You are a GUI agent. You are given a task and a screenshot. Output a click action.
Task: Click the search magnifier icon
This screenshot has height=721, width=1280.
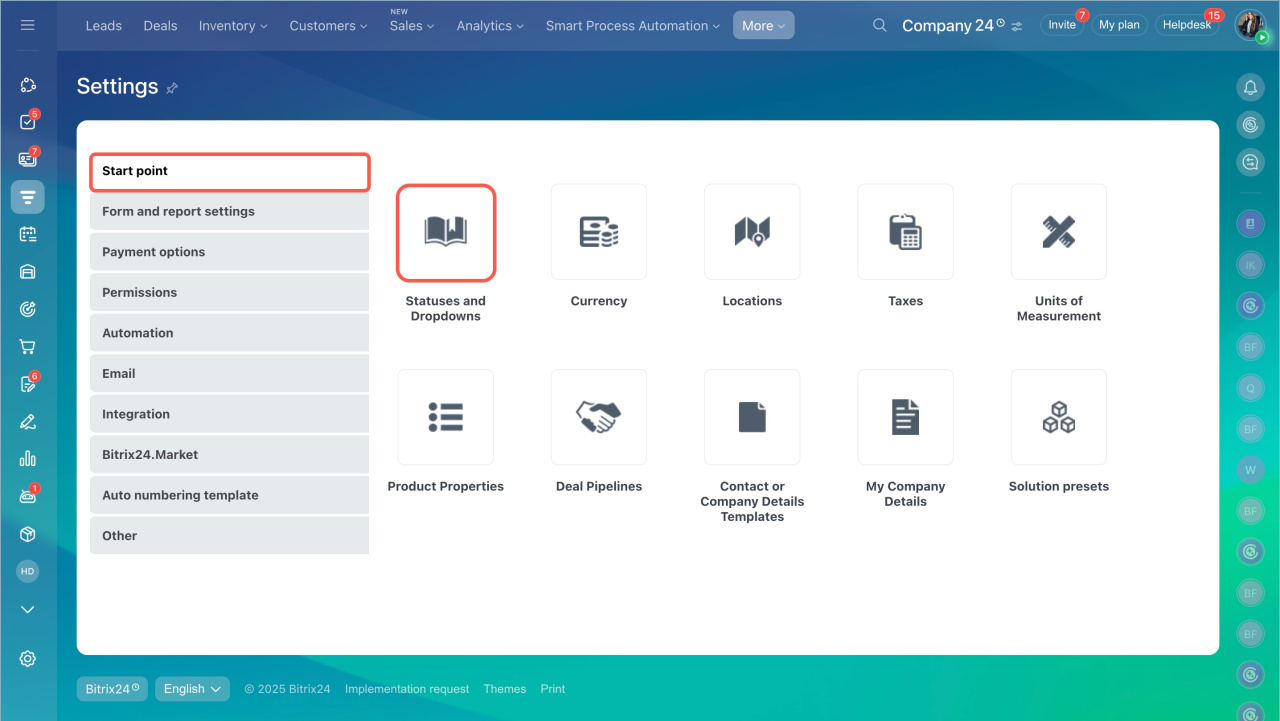click(880, 25)
